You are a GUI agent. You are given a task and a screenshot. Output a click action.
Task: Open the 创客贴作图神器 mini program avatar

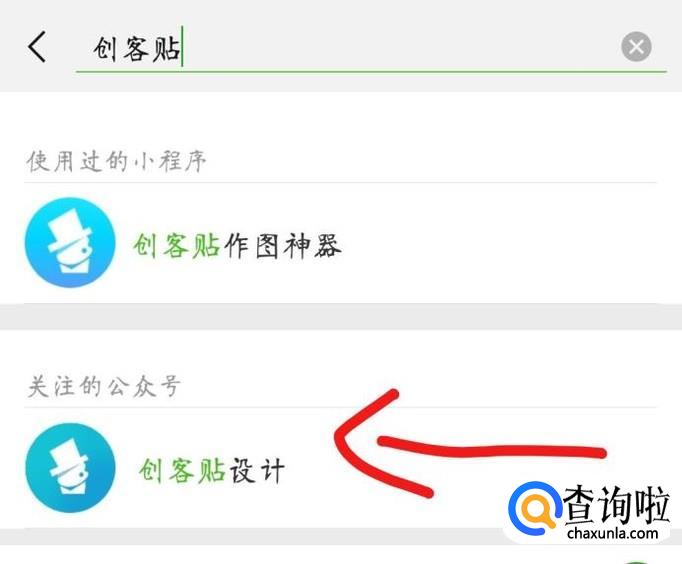tap(70, 243)
